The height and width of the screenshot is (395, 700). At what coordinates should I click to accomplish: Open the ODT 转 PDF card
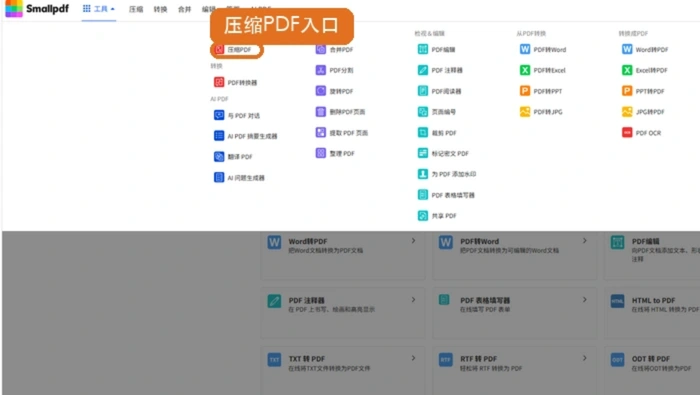pos(652,370)
